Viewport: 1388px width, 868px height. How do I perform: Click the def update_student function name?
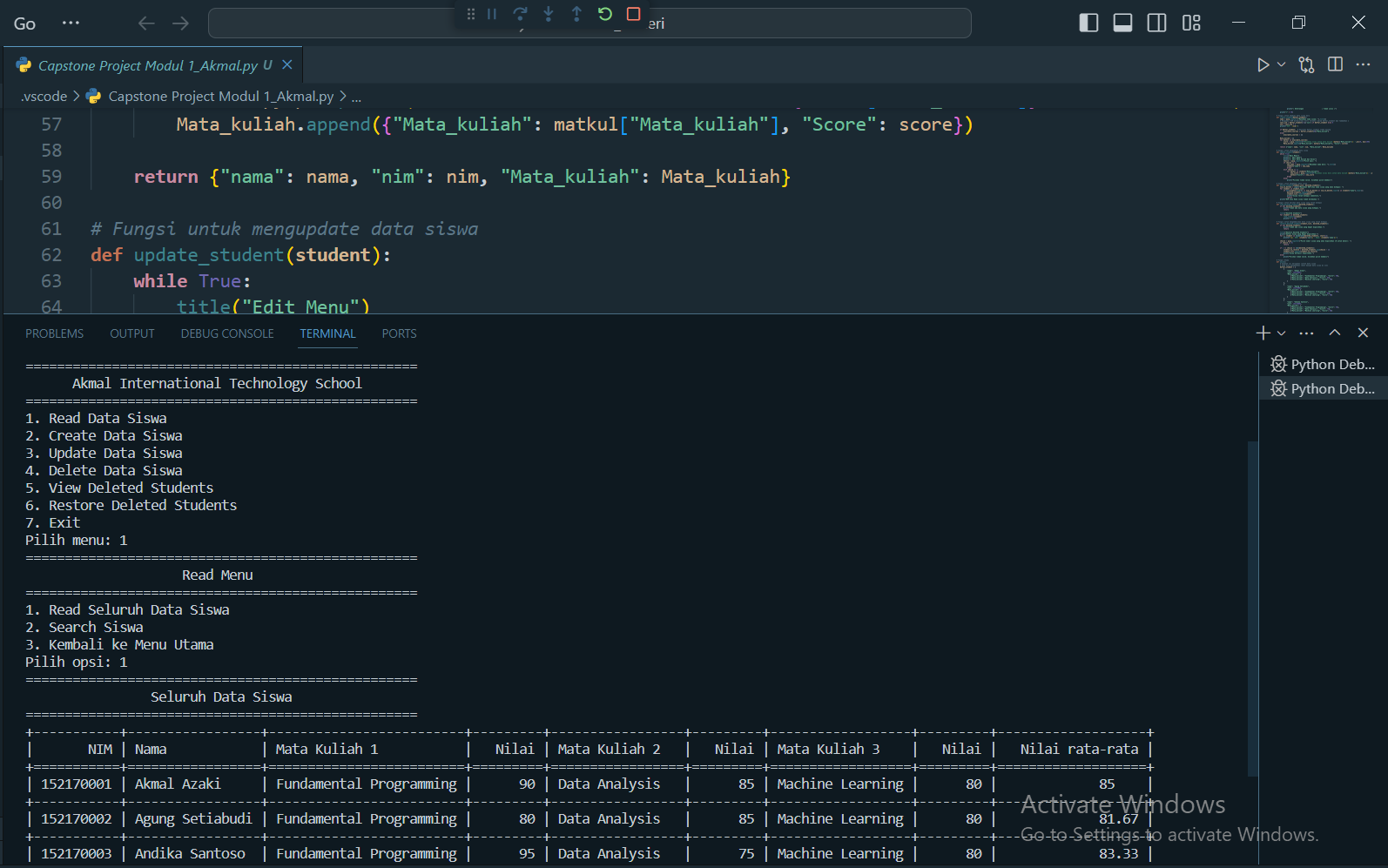(x=209, y=255)
